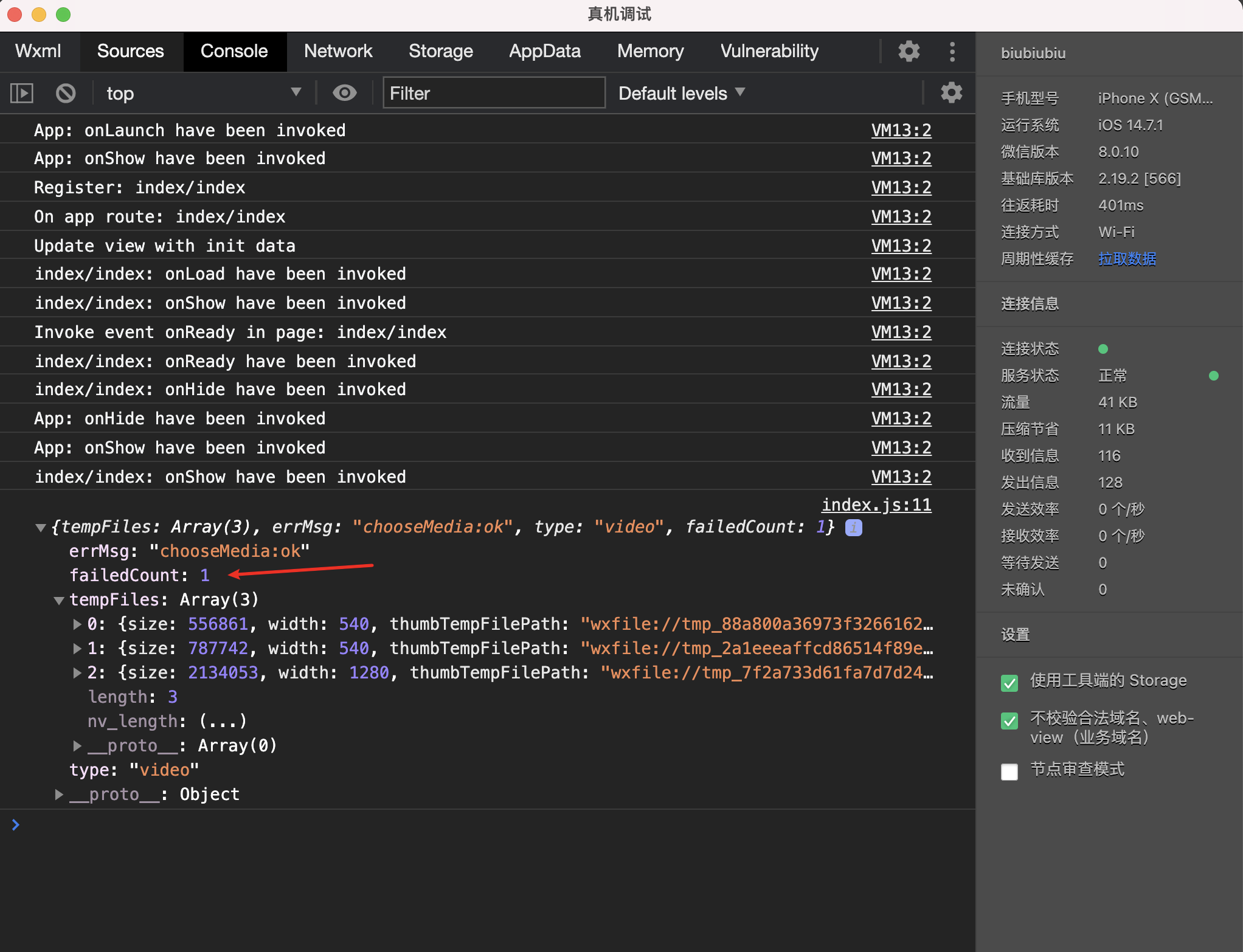Open console settings gear icon
Image resolution: width=1243 pixels, height=952 pixels.
click(x=951, y=93)
